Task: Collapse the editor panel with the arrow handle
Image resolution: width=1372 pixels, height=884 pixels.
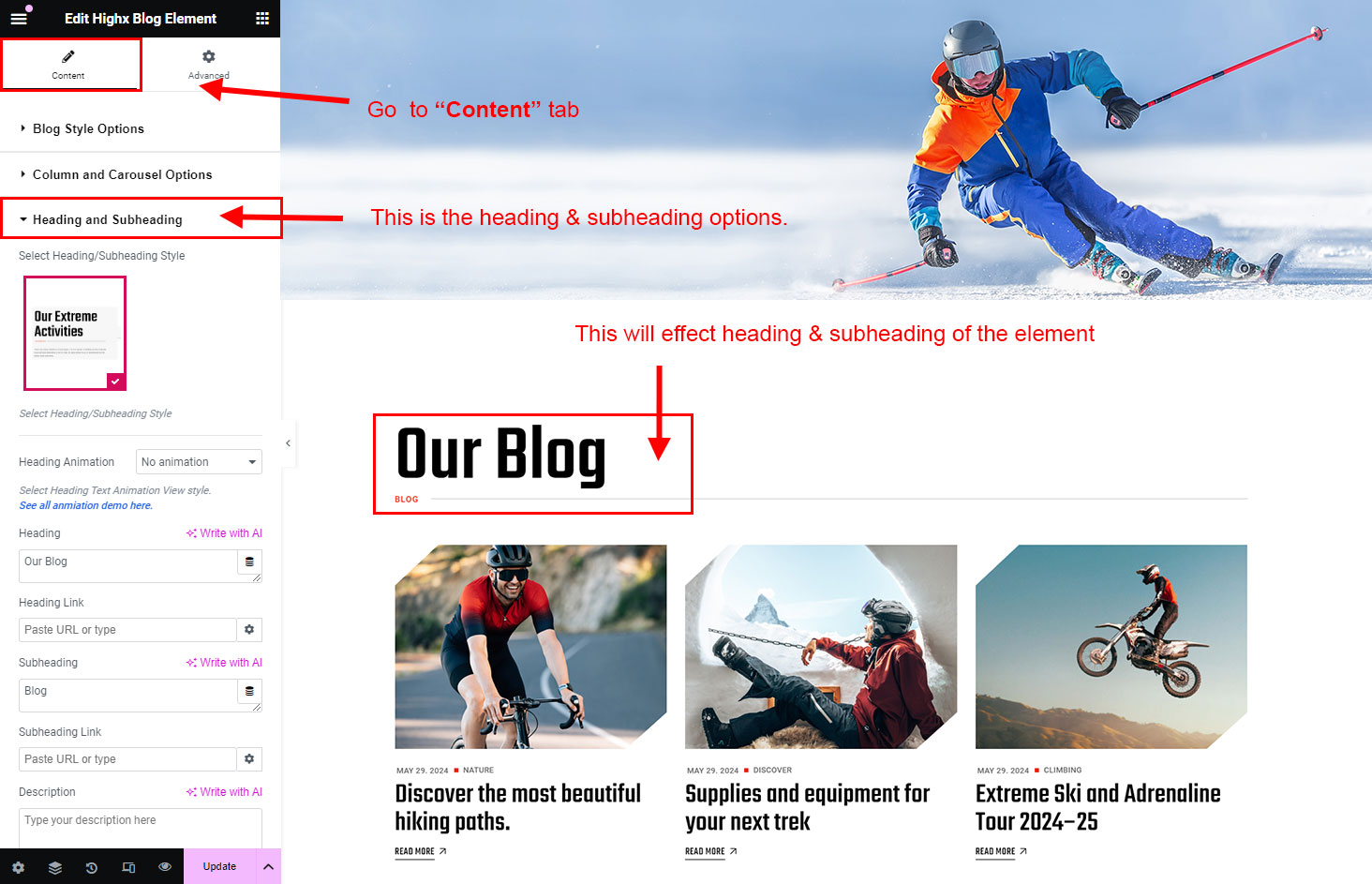Action: click(x=288, y=443)
